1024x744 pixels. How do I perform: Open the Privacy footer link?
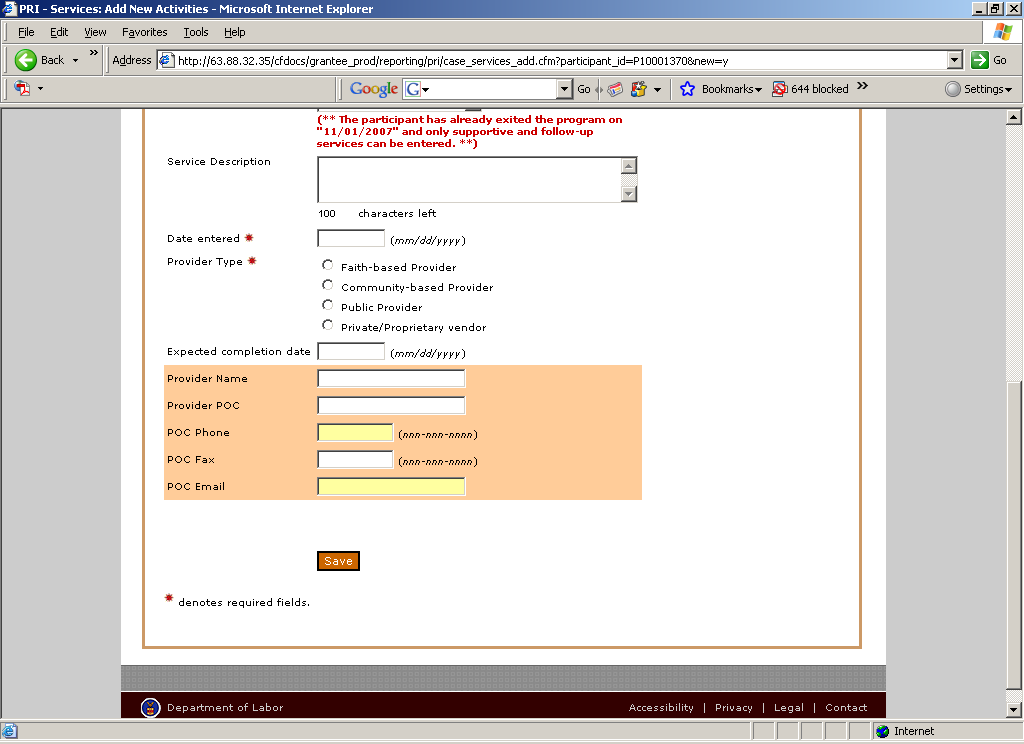click(733, 707)
